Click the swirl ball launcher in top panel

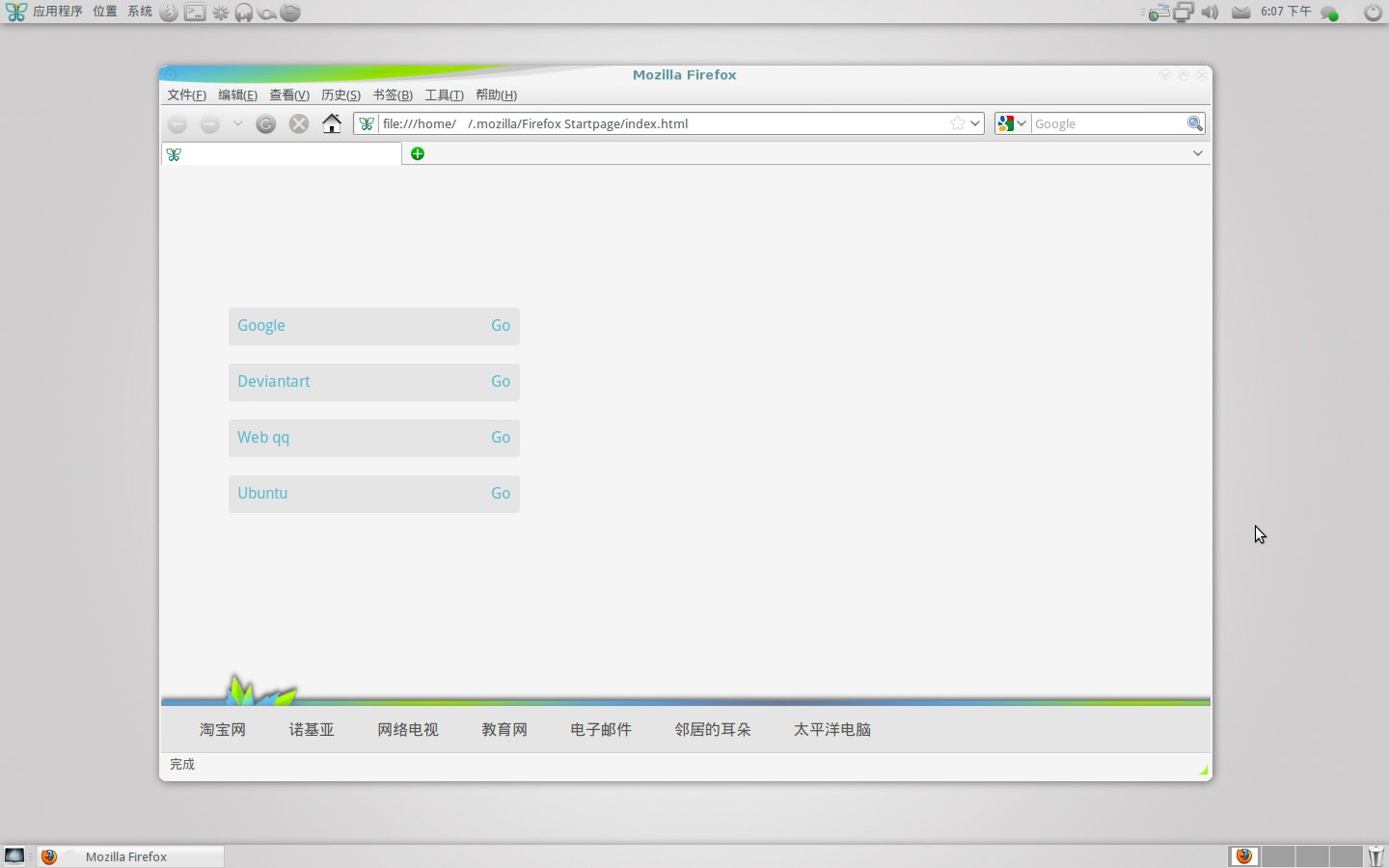click(290, 13)
